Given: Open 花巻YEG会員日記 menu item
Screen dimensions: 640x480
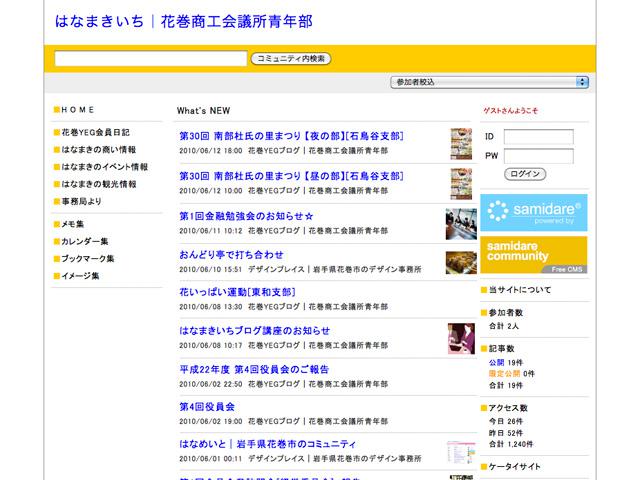Looking at the screenshot, I should [95, 132].
